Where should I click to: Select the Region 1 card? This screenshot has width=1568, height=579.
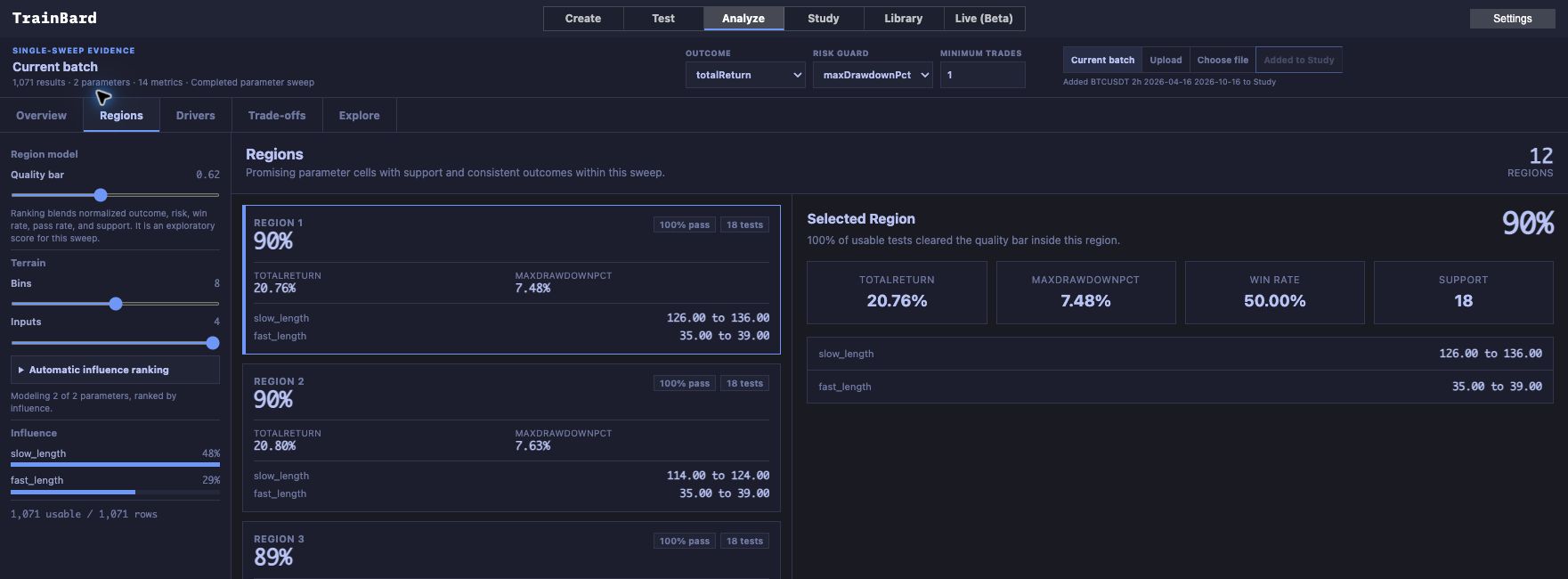coord(511,280)
